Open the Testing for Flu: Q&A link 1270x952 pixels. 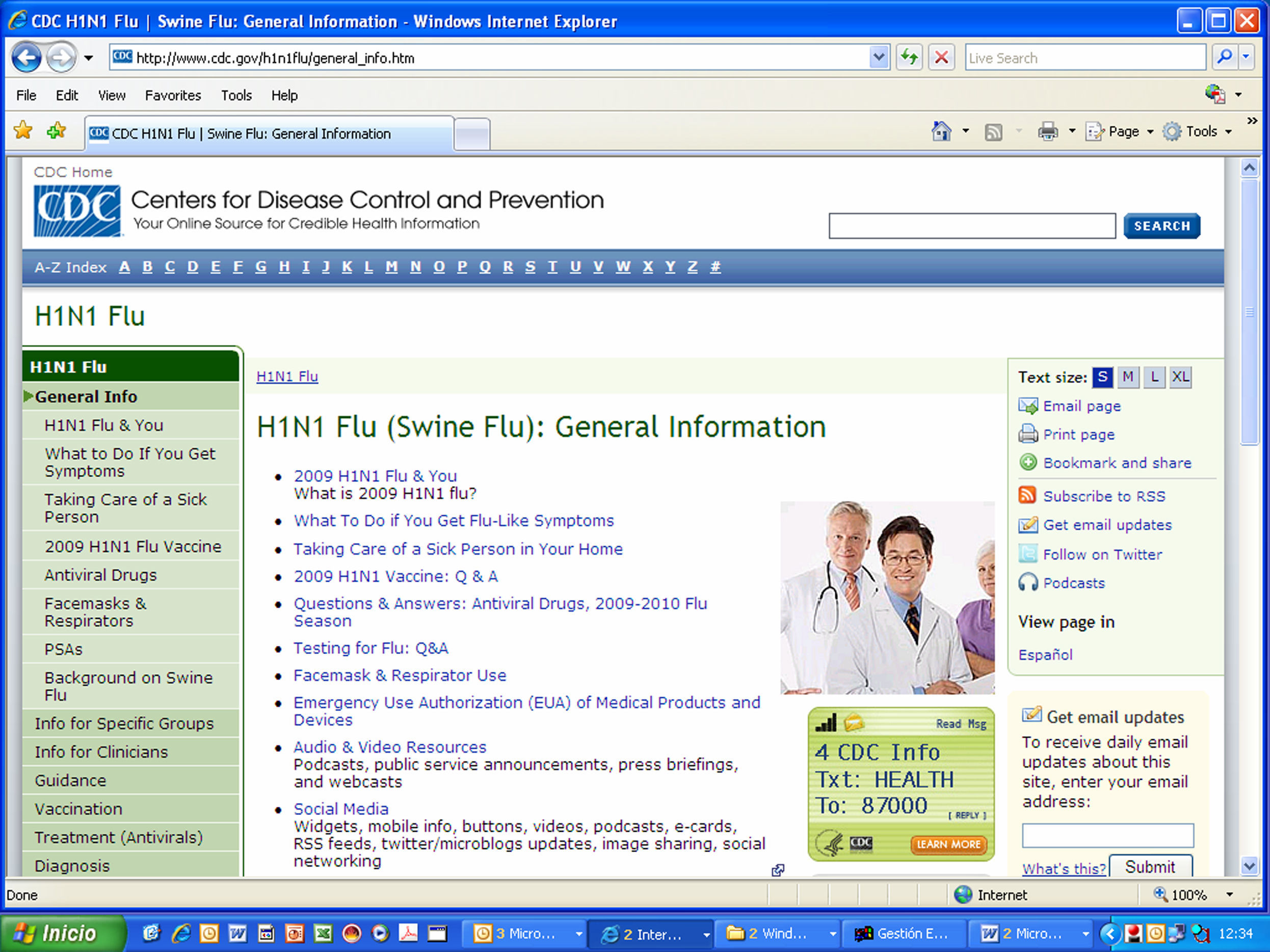pyautogui.click(x=371, y=648)
